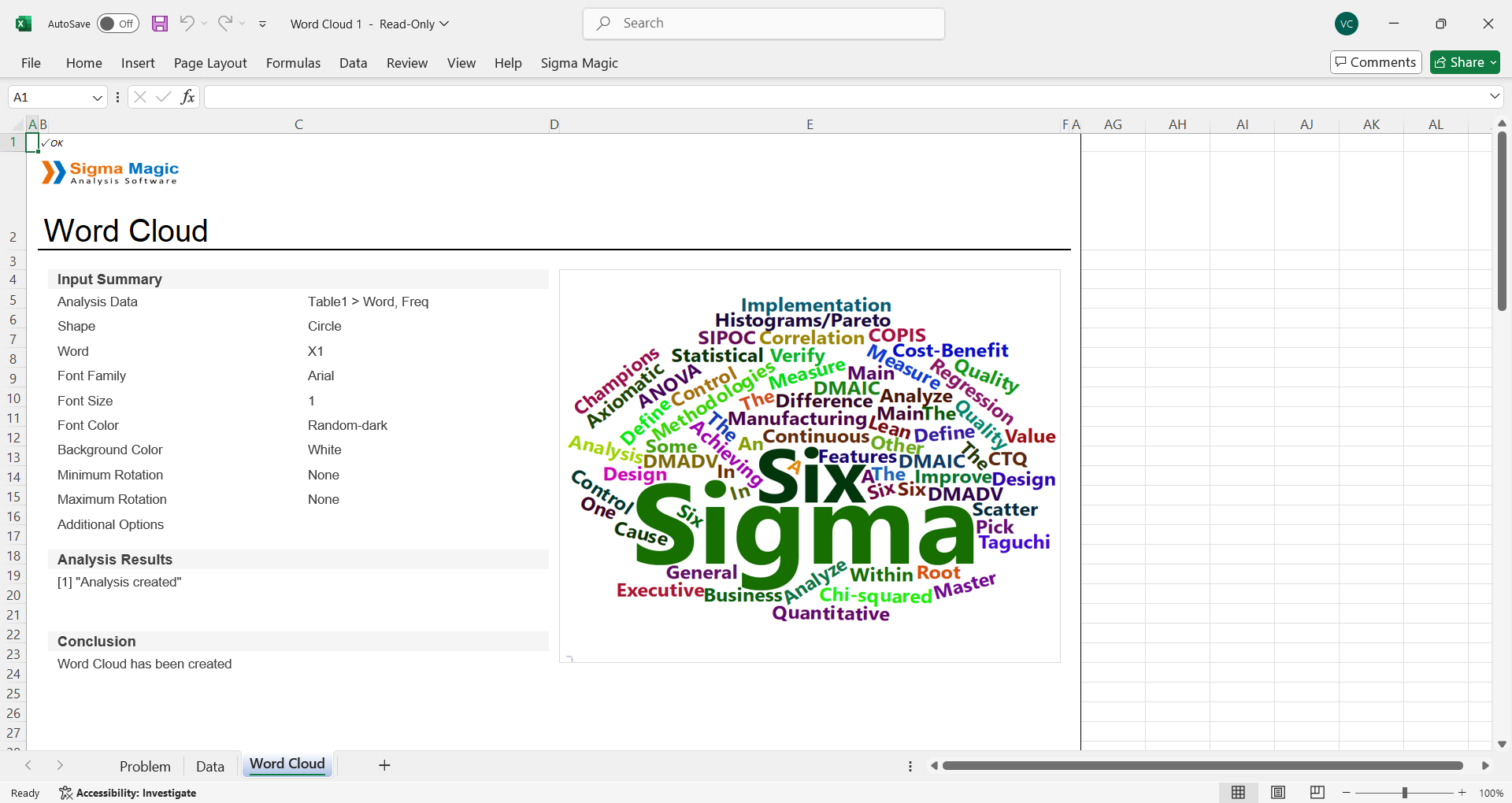Open the File menu
The width and height of the screenshot is (1512, 803).
(31, 63)
